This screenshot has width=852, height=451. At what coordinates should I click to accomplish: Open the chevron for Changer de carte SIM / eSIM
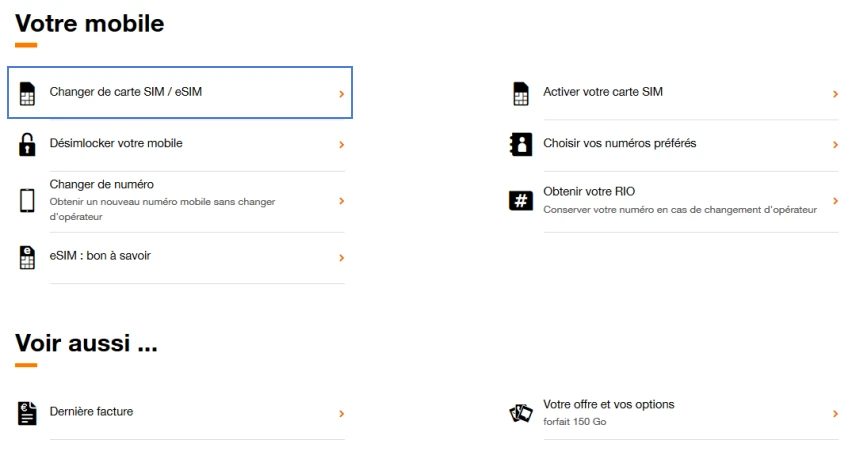[341, 94]
